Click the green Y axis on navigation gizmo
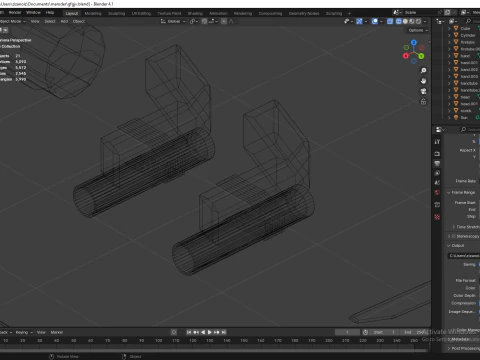 [x=421, y=56]
